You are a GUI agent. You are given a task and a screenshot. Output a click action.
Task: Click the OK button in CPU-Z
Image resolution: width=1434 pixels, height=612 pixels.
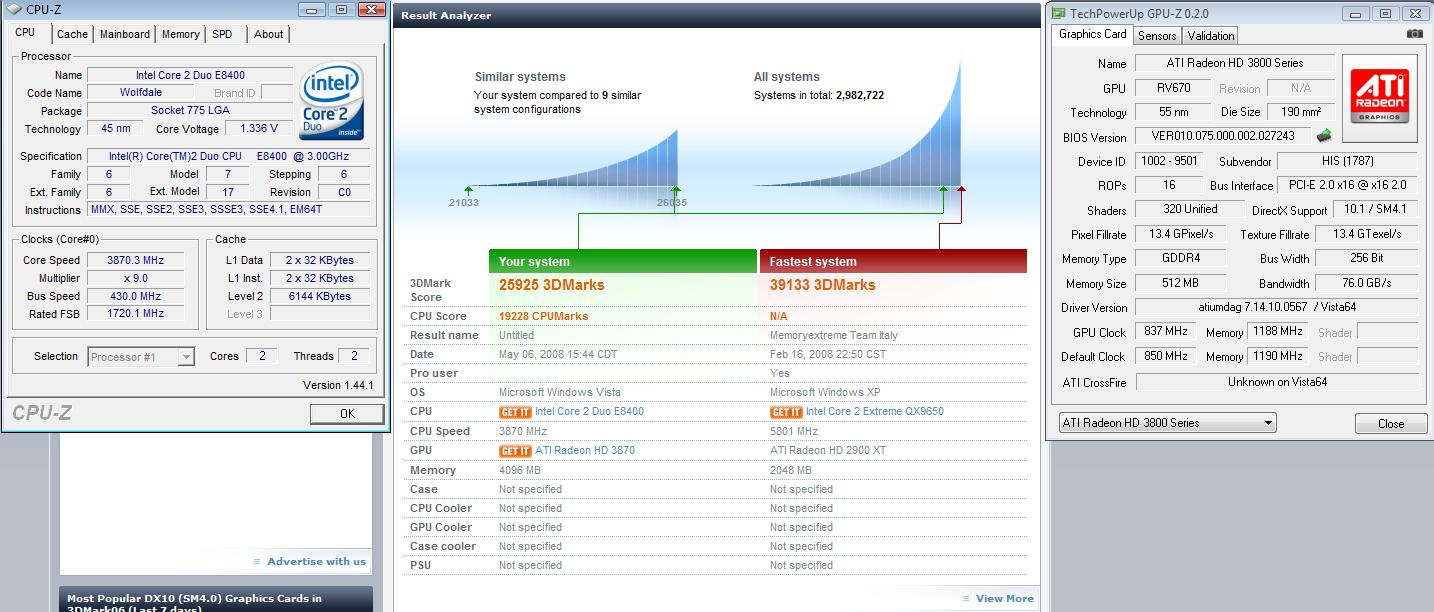[347, 413]
